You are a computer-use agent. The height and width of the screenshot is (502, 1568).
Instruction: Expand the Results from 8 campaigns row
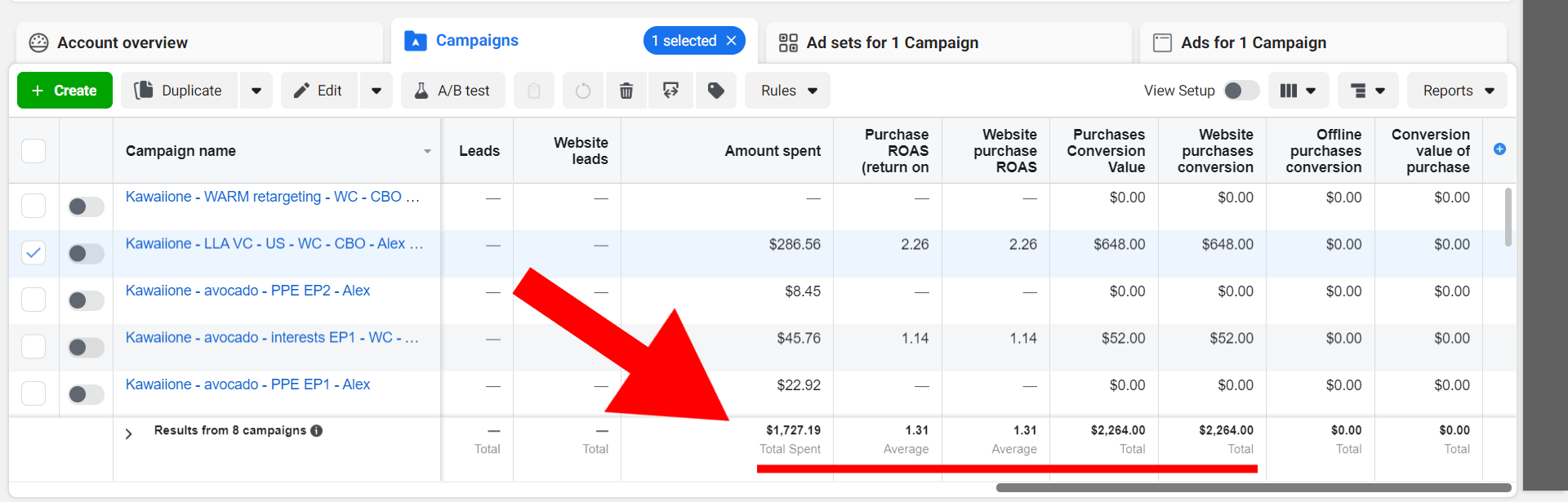tap(128, 434)
